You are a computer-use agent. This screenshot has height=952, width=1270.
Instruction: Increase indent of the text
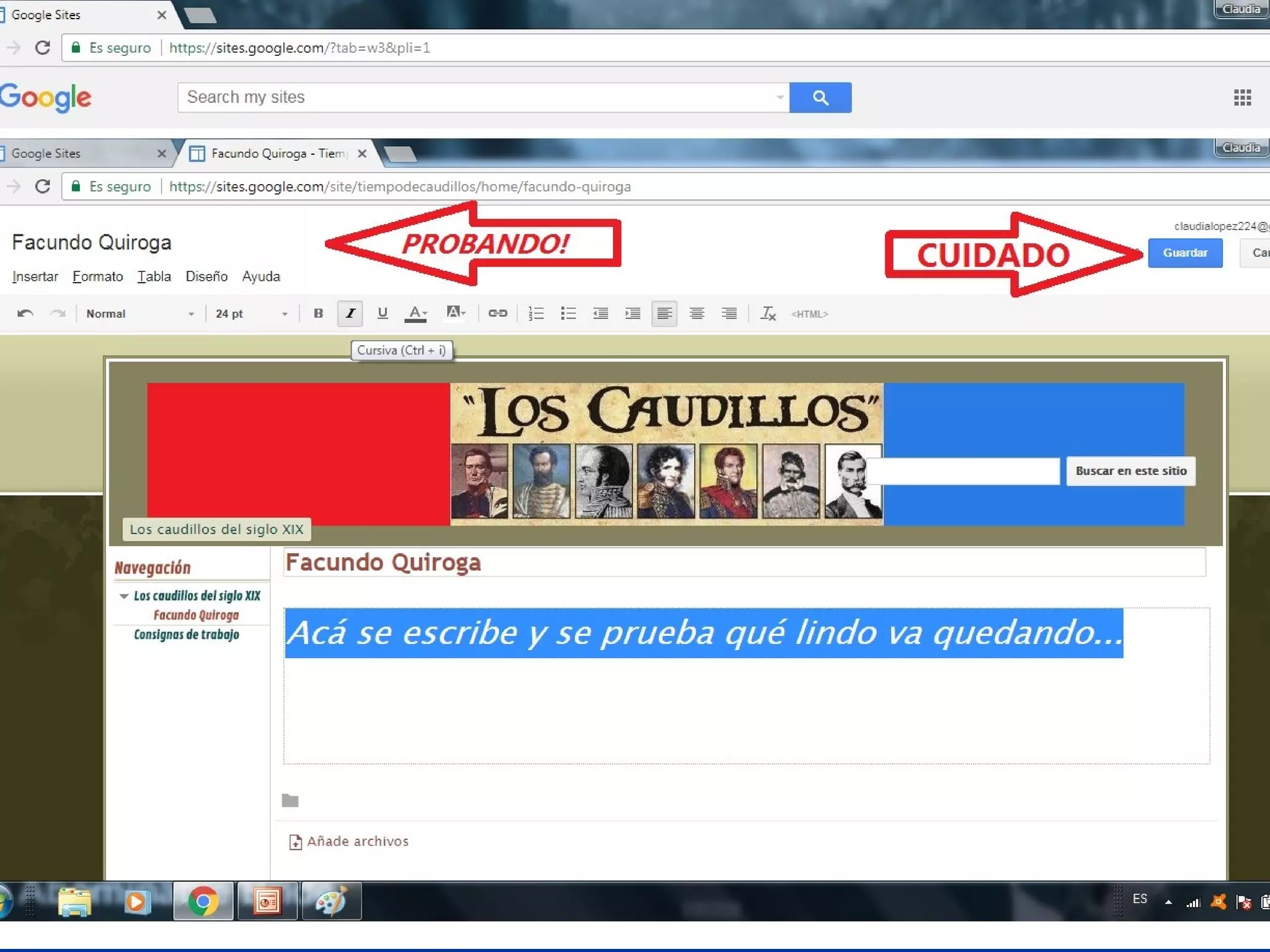point(633,314)
